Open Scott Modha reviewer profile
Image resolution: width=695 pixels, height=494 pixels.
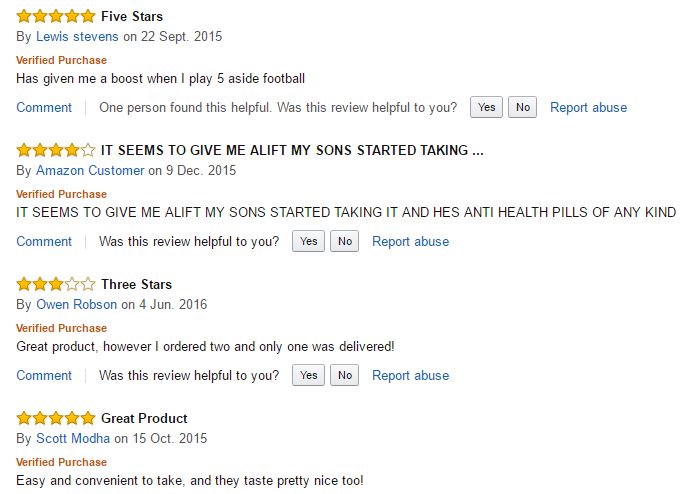pos(73,438)
